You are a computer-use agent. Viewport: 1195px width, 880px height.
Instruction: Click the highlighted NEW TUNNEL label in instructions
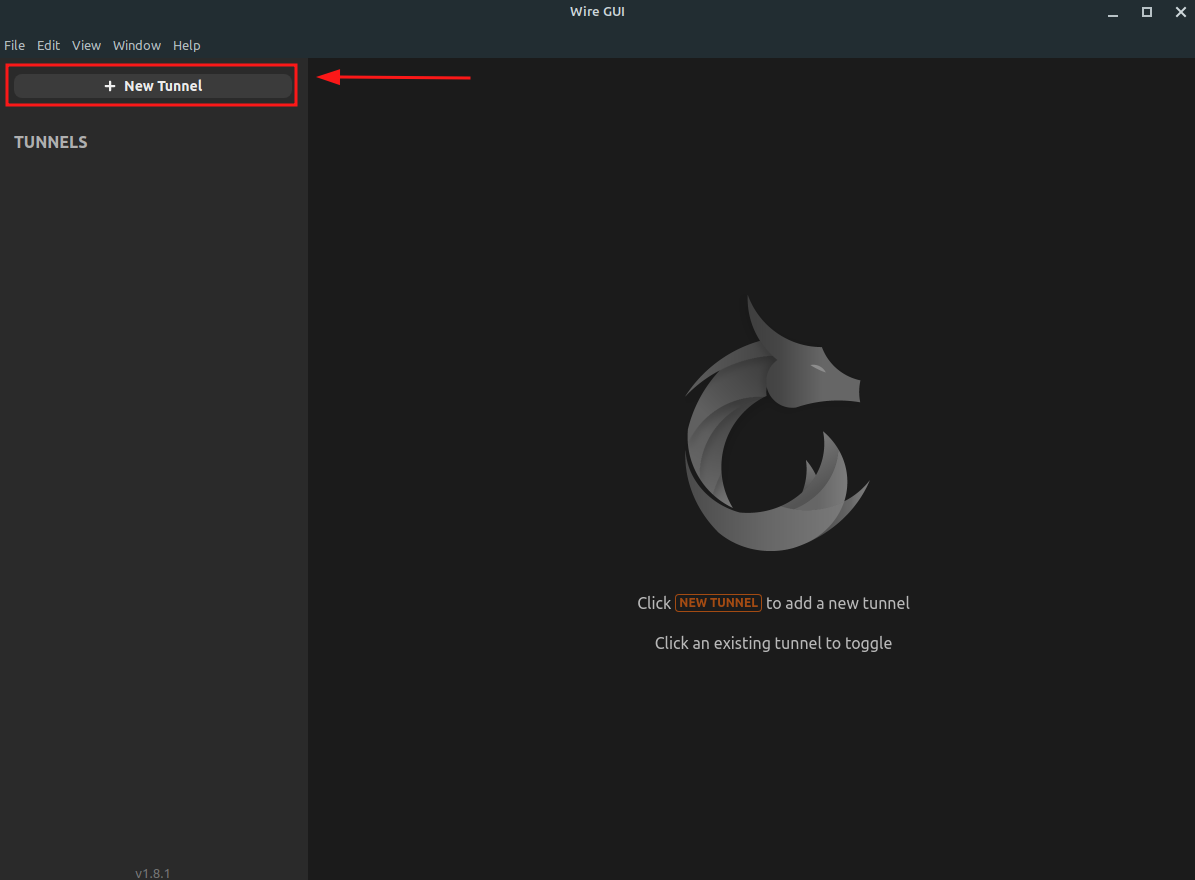718,602
